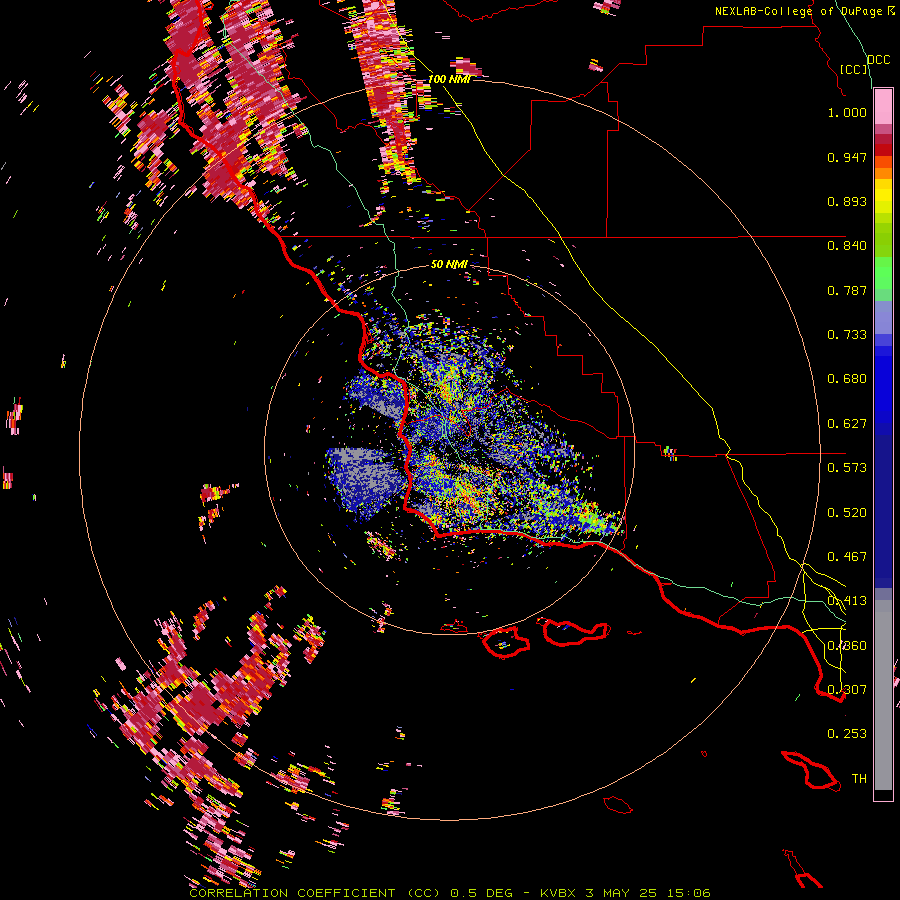
Task: Pick the gray lower color bar segment
Action: coord(883,695)
